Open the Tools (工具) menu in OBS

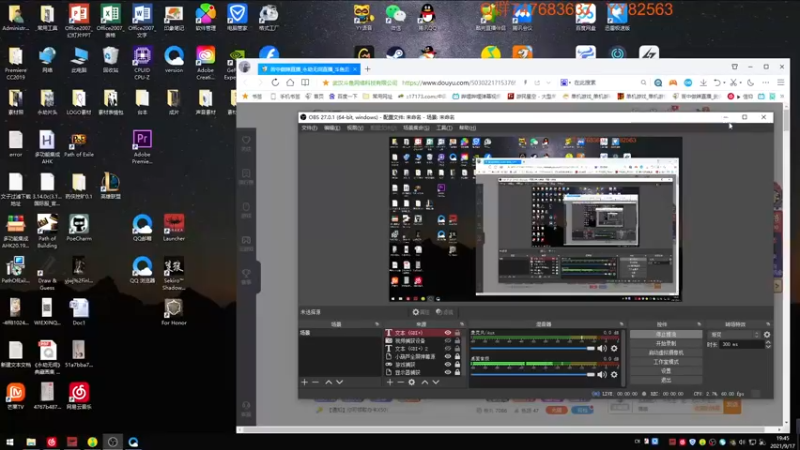click(x=444, y=128)
